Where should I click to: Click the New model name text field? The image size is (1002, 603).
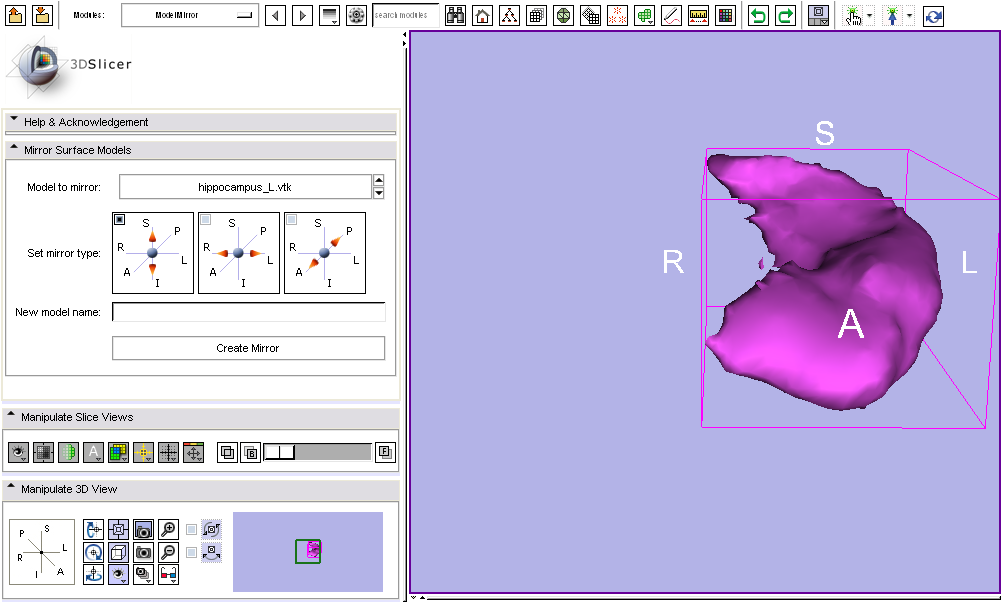point(248,312)
